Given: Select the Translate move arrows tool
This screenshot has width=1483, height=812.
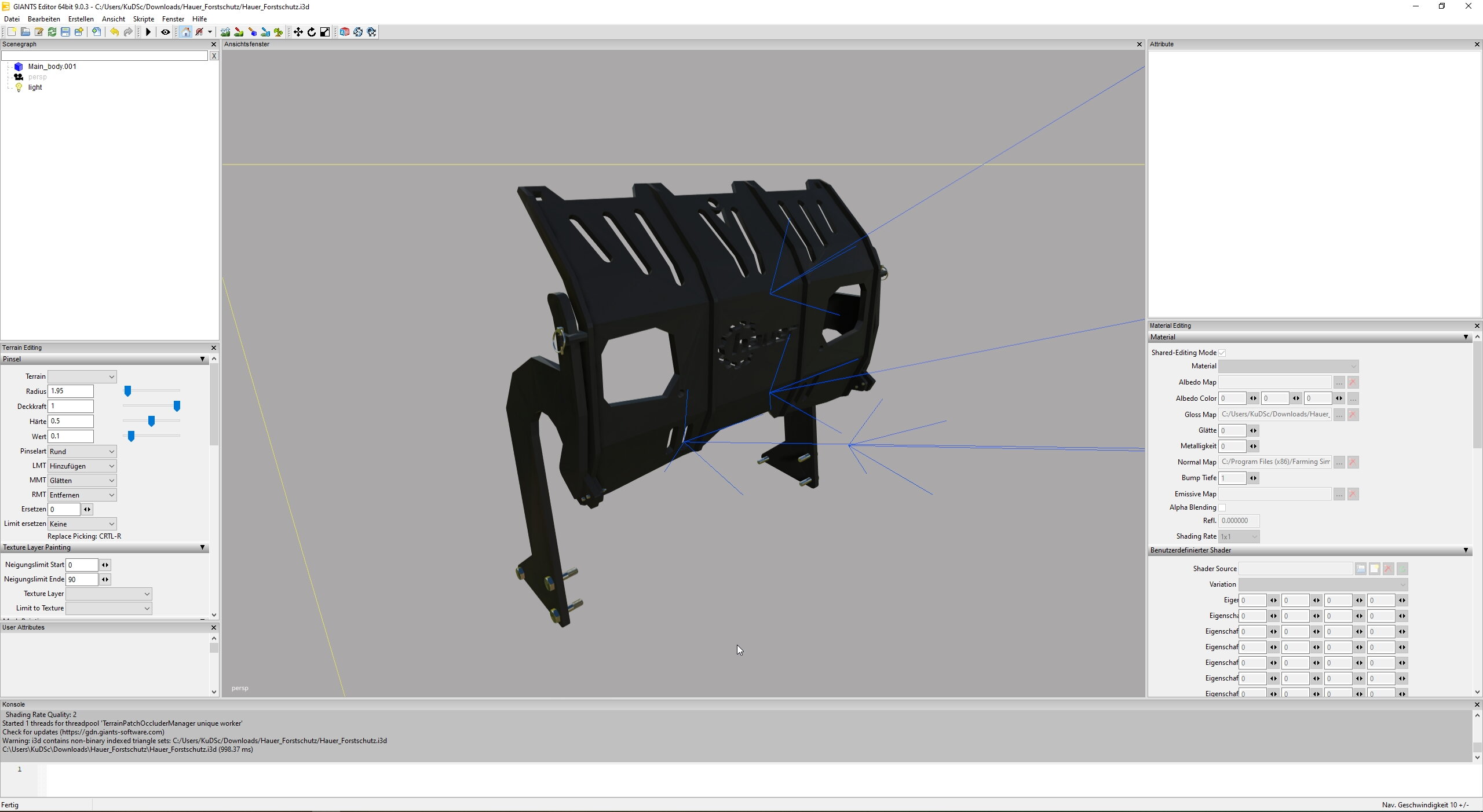Looking at the screenshot, I should pyautogui.click(x=298, y=32).
